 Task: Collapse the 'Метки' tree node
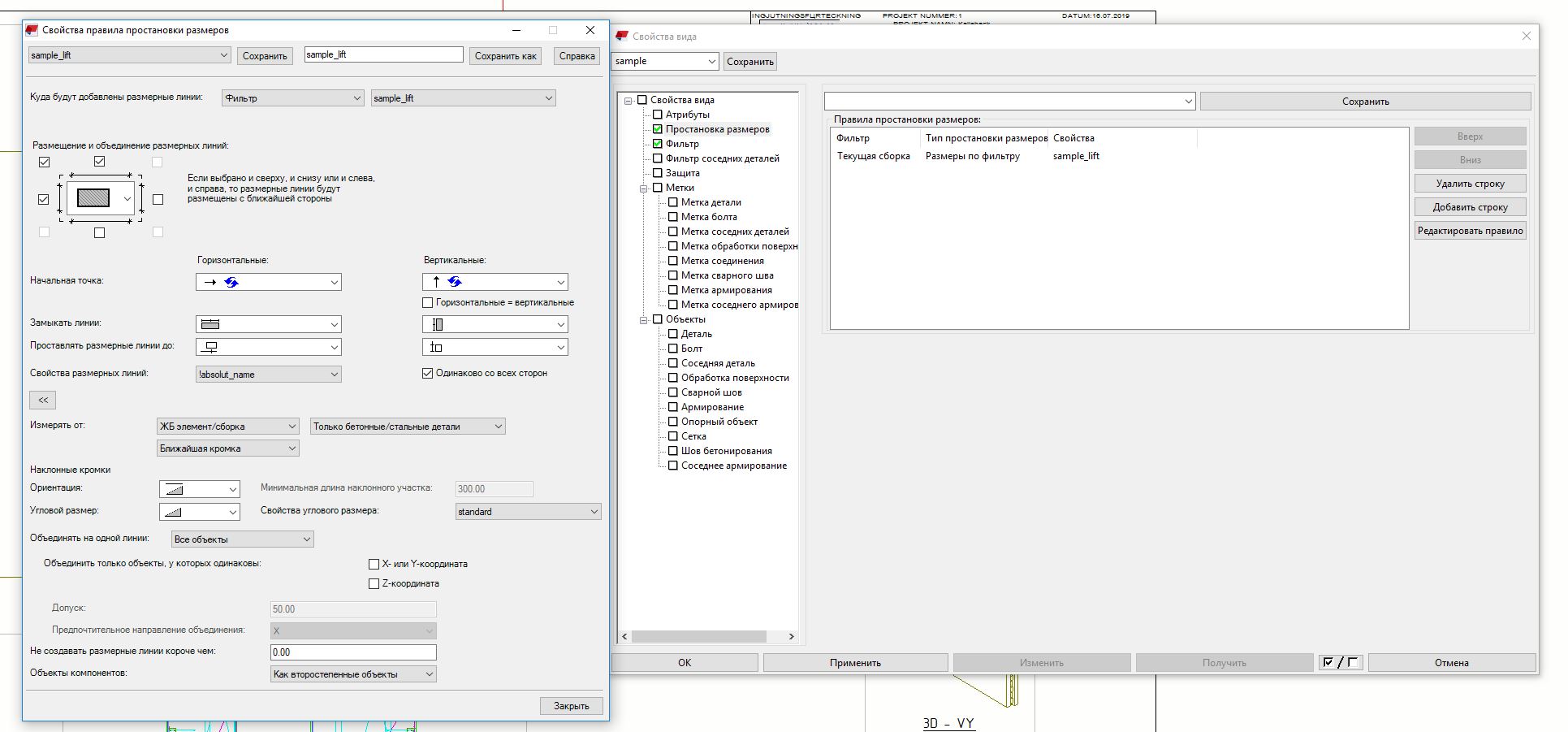coord(644,188)
